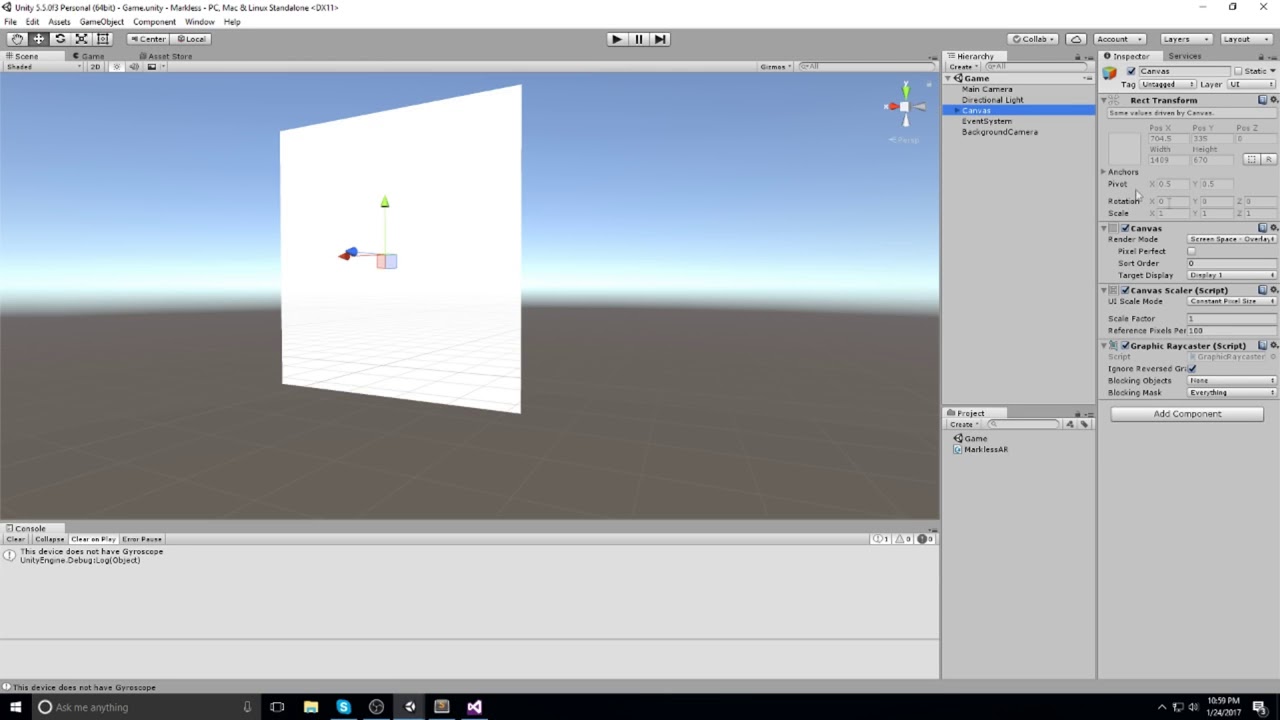Open Graphic Raycaster gear menu
The image size is (1280, 720).
point(1273,345)
